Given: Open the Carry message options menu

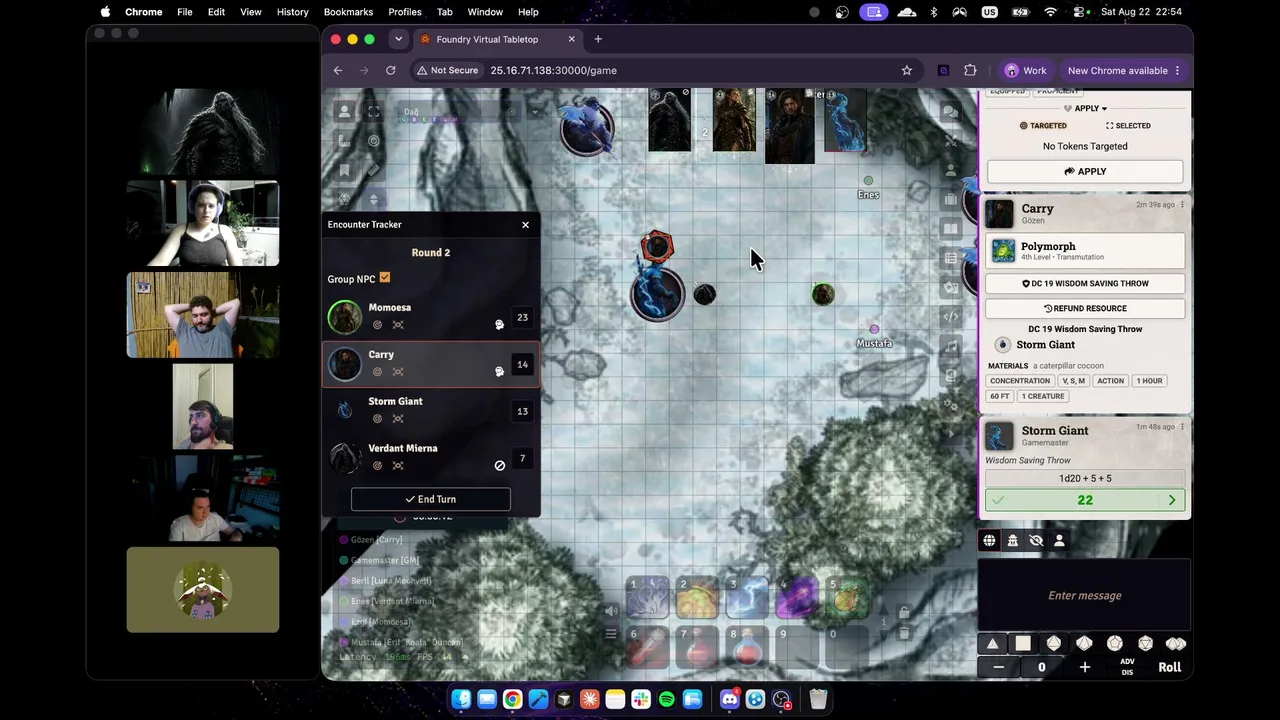Looking at the screenshot, I should (x=1182, y=205).
